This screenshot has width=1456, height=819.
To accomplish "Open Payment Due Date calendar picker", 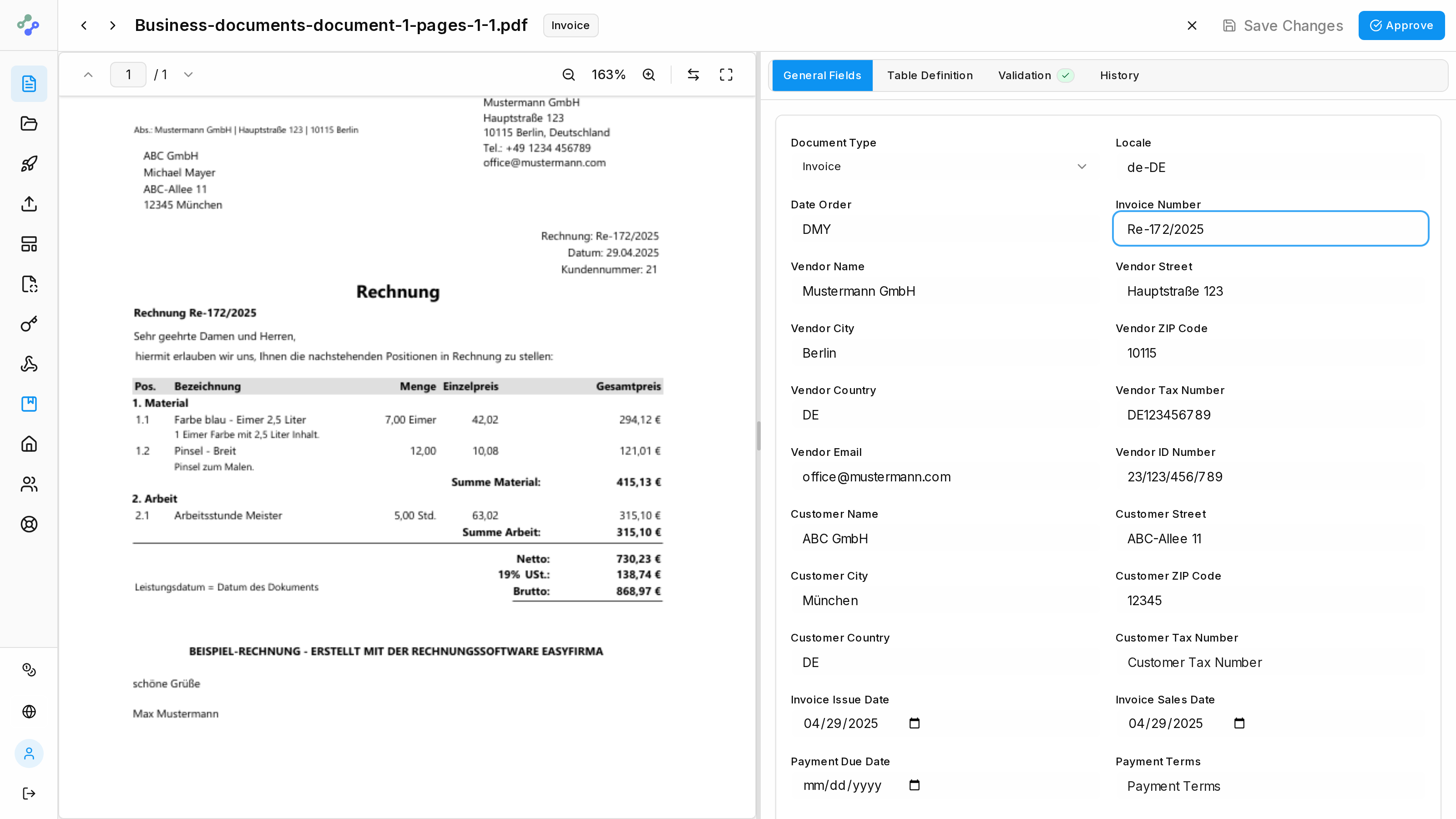I will pos(915,786).
